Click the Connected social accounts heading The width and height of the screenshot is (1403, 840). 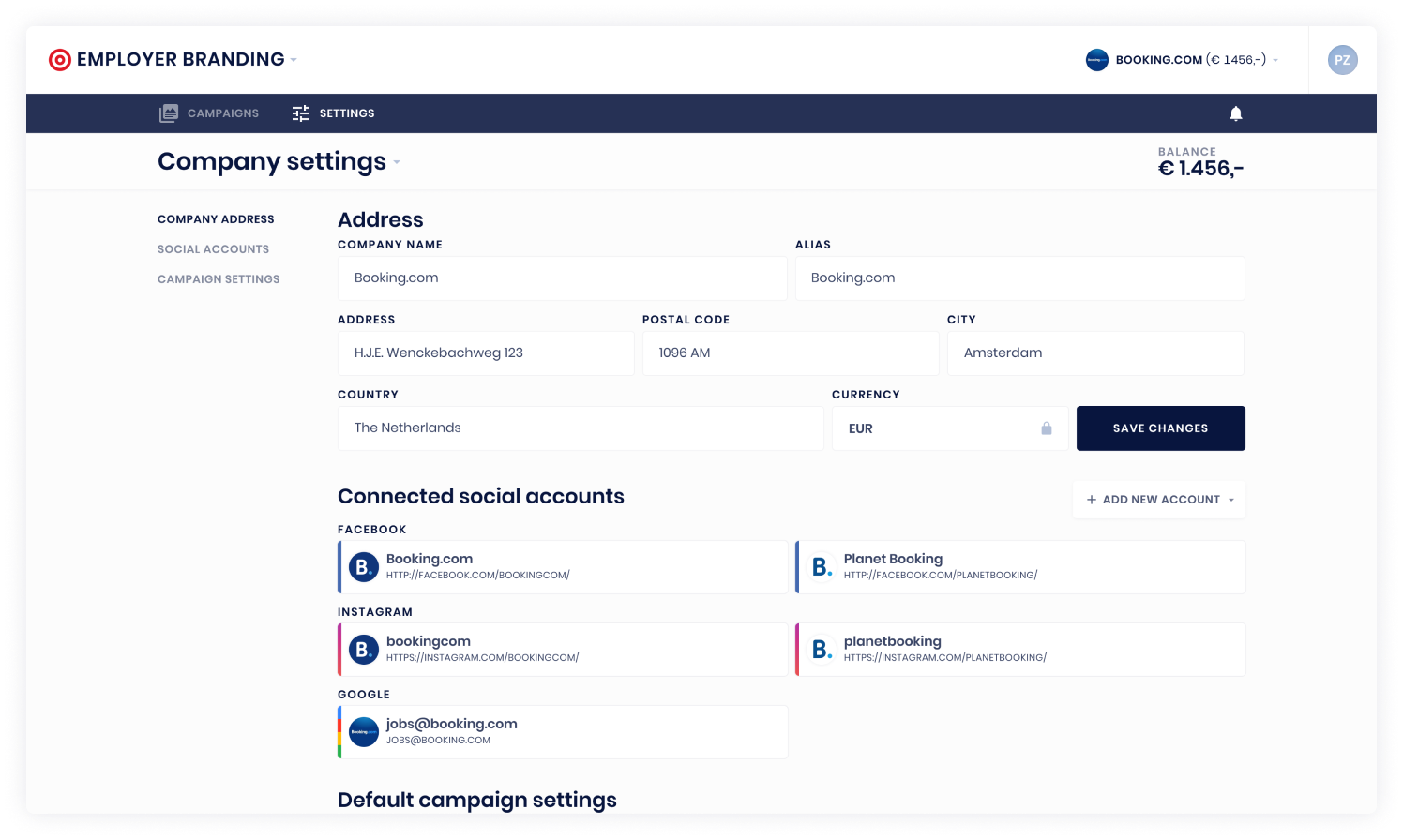coord(481,496)
